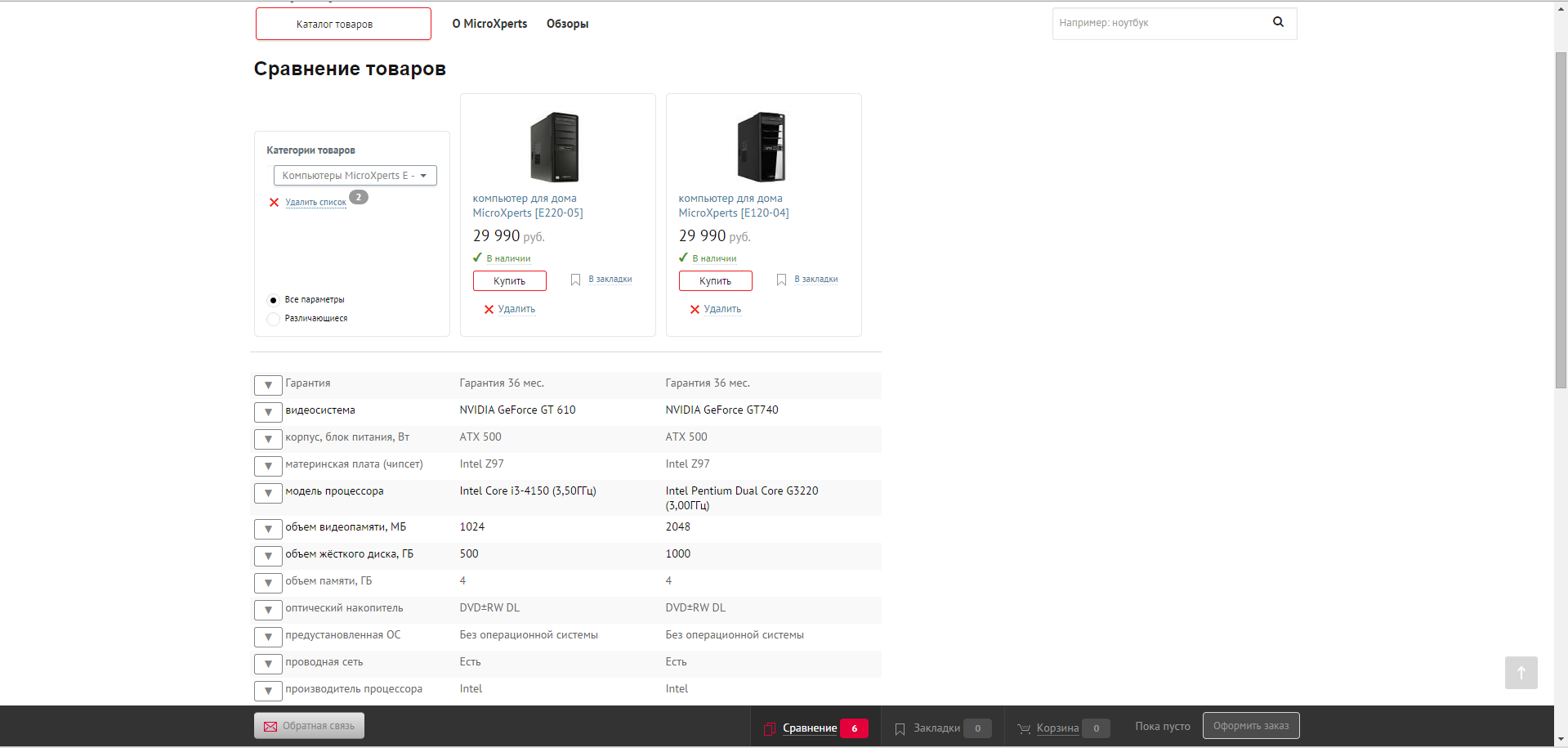Click the Оформить заказ button
This screenshot has width=1568, height=748.
pyautogui.click(x=1250, y=726)
